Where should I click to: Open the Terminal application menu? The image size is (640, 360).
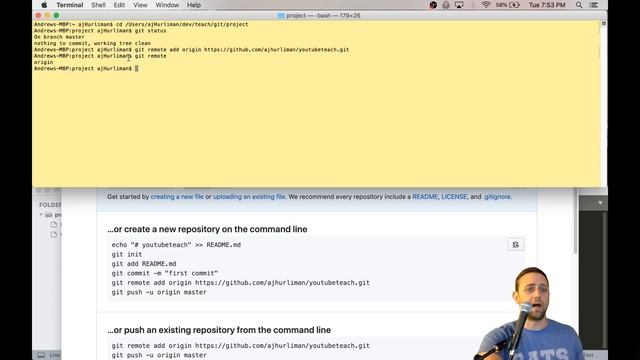[70, 5]
